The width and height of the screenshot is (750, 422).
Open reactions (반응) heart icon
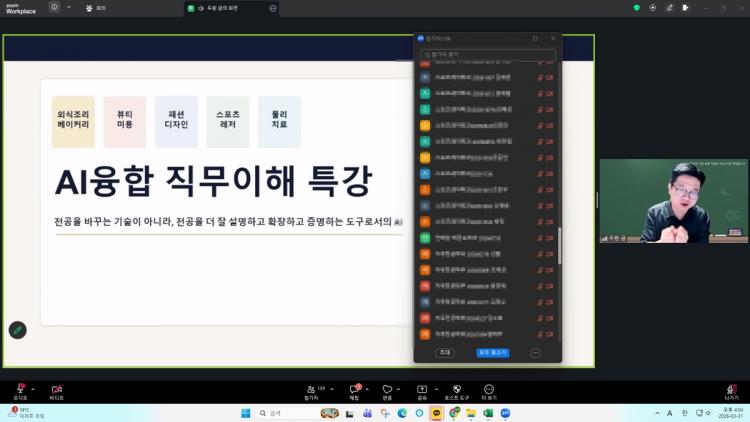pos(387,389)
